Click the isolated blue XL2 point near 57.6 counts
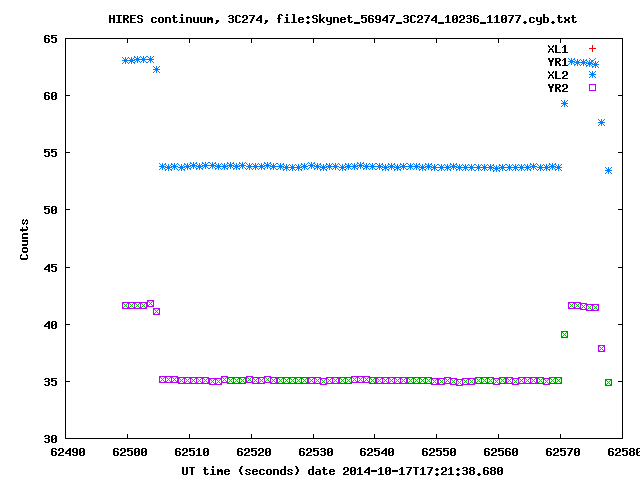This screenshot has height=480, width=640. point(601,122)
